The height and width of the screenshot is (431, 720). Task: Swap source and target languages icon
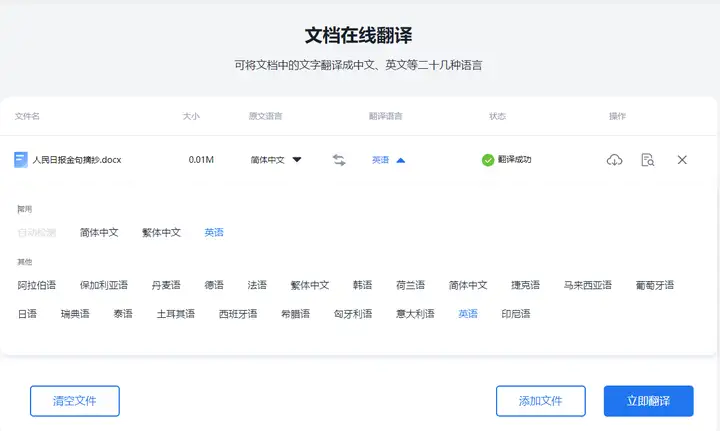[x=339, y=160]
